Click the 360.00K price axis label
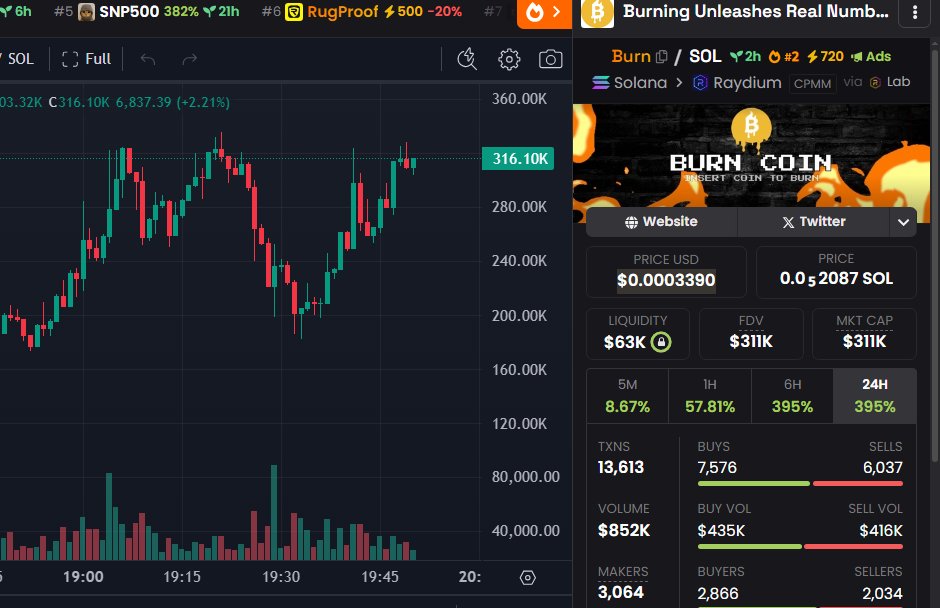This screenshot has height=608, width=940. coord(519,99)
